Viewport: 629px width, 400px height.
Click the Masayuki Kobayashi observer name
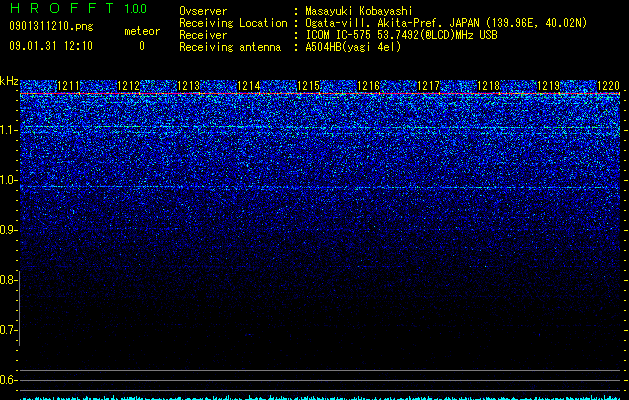tap(359, 11)
